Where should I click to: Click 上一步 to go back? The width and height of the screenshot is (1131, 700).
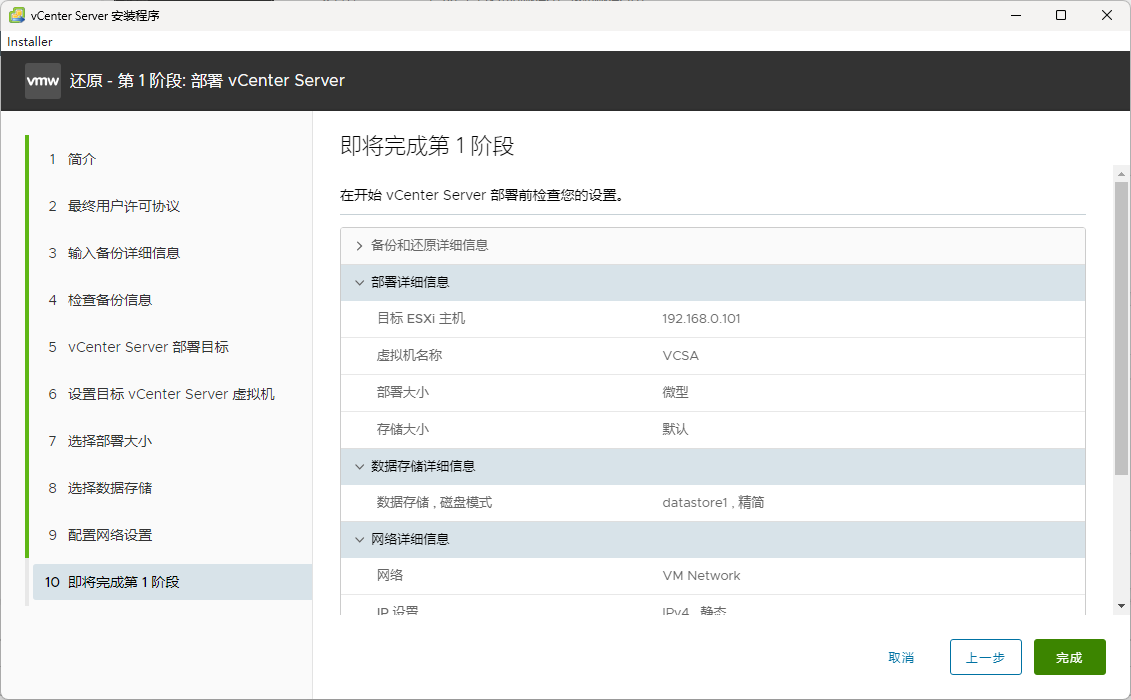tap(985, 657)
